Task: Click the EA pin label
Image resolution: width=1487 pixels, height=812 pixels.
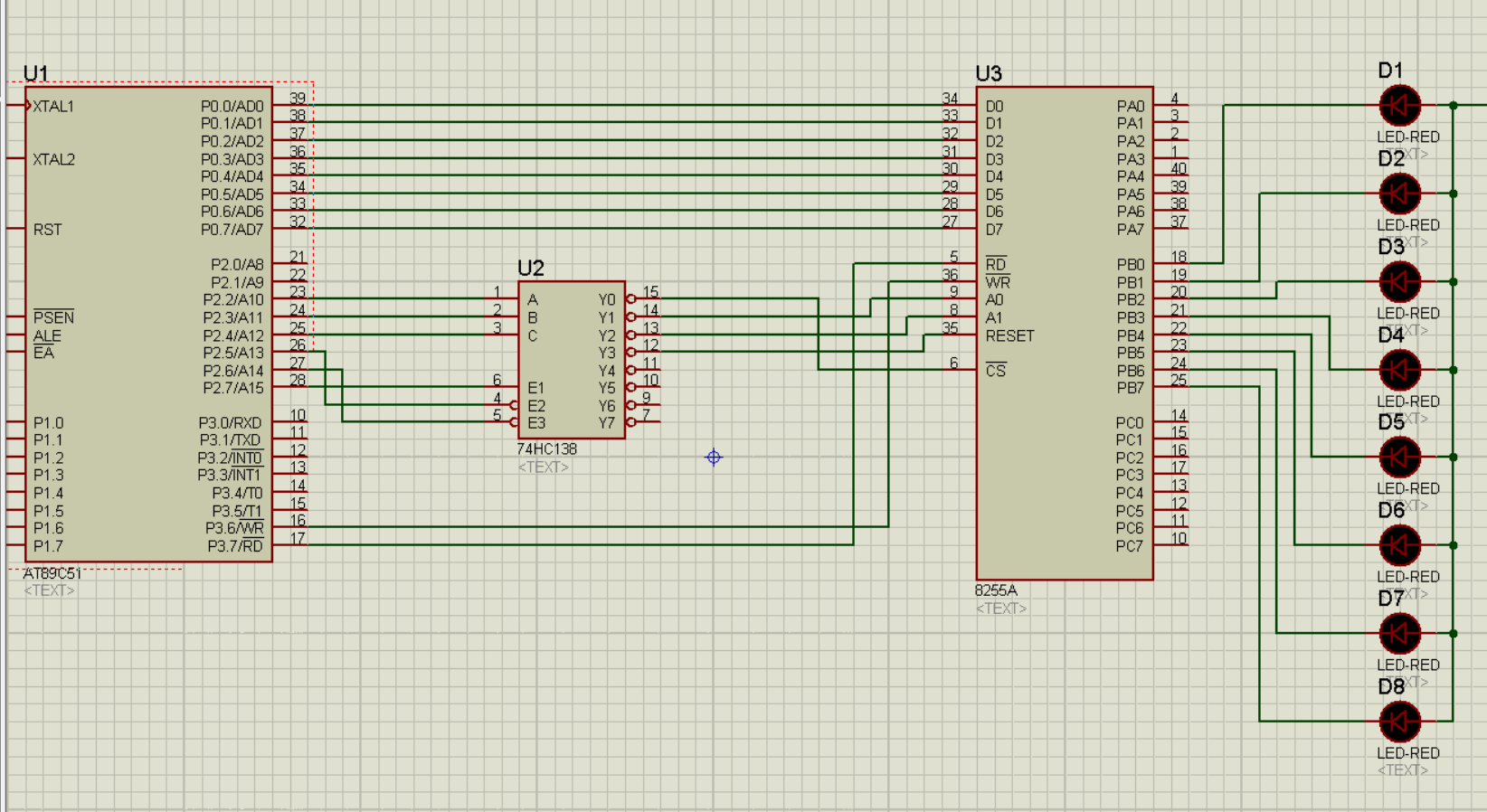Action: 43,353
